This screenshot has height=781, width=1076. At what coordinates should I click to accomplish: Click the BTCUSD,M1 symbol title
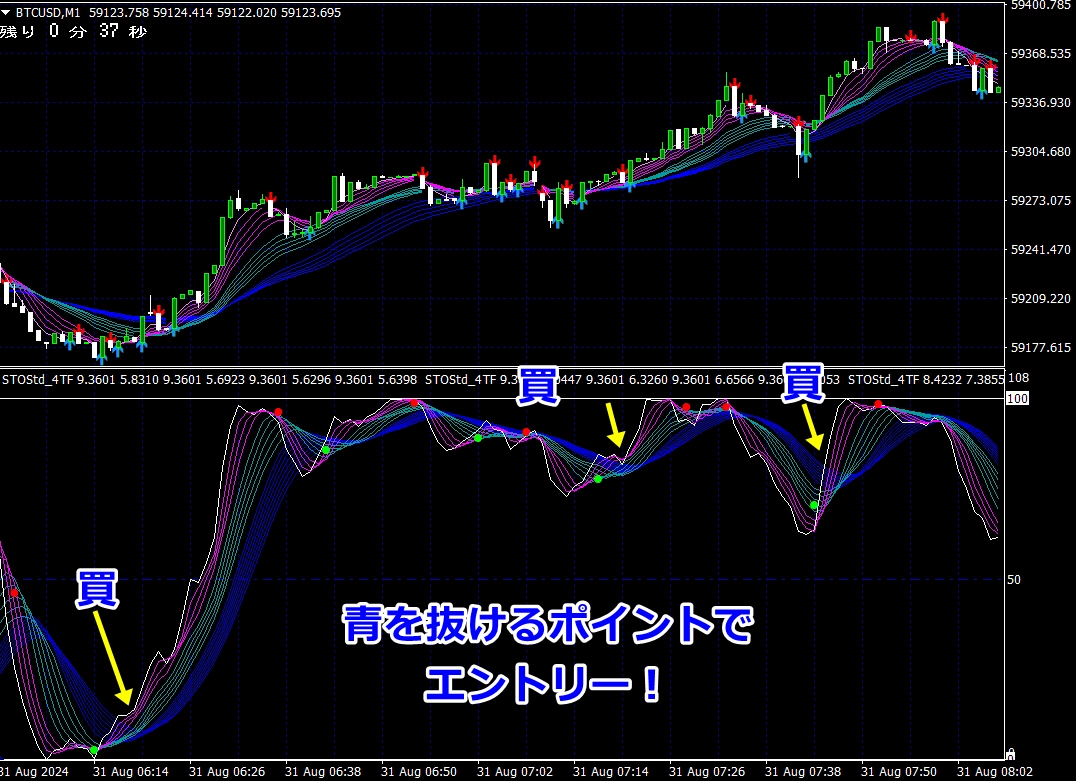(50, 13)
